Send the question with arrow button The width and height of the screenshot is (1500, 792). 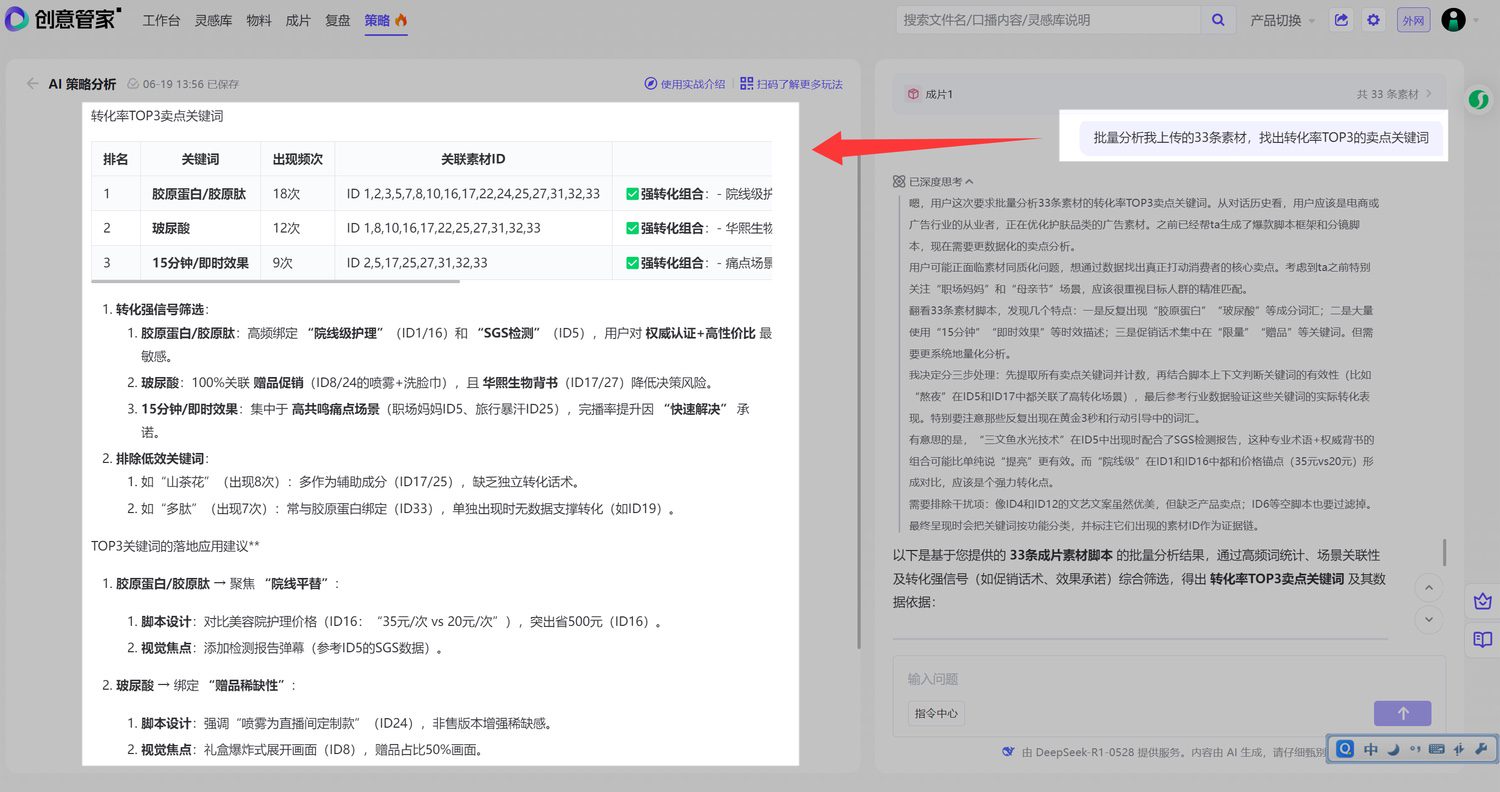coord(1403,713)
